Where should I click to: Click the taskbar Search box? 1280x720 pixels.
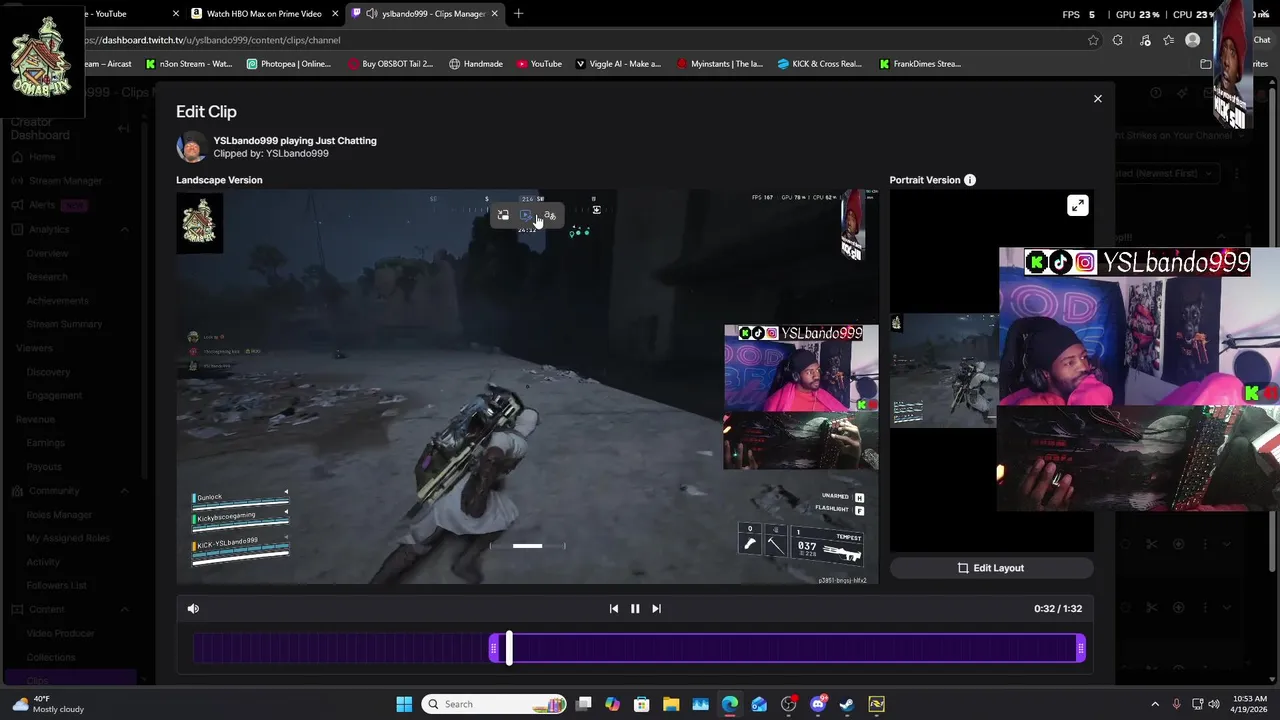tap(494, 704)
